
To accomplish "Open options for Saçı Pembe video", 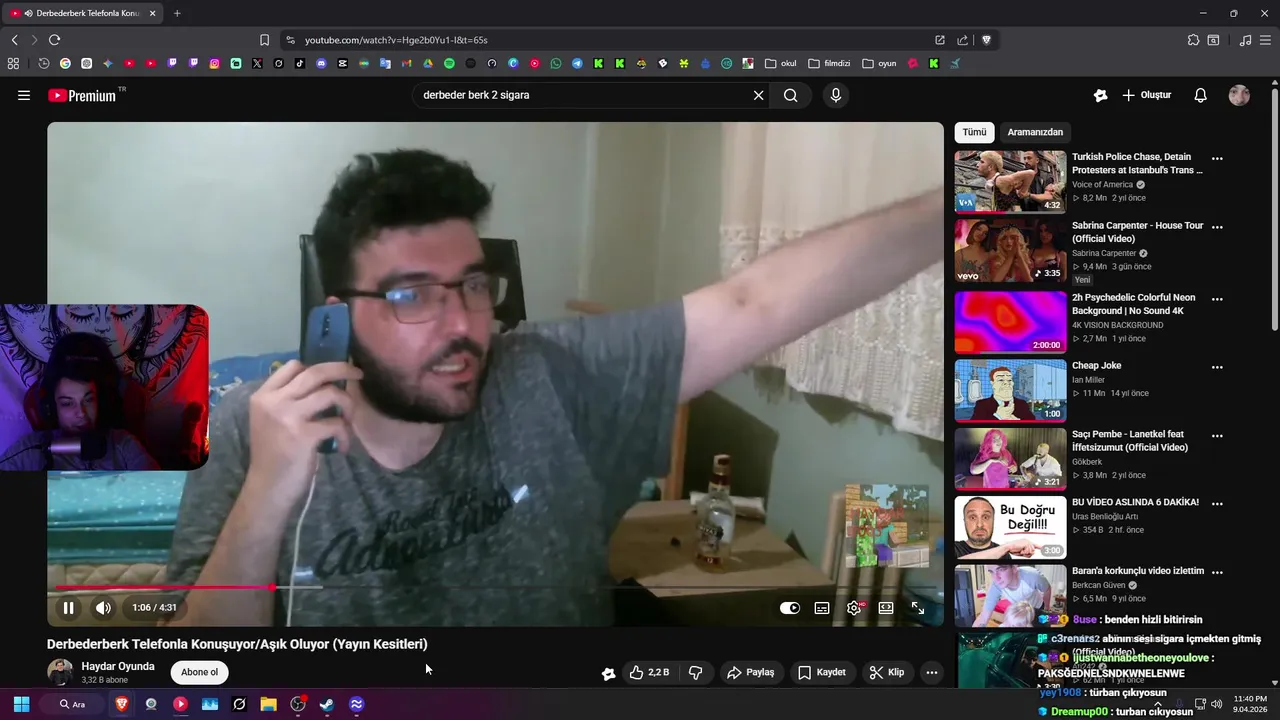I will click(x=1217, y=436).
